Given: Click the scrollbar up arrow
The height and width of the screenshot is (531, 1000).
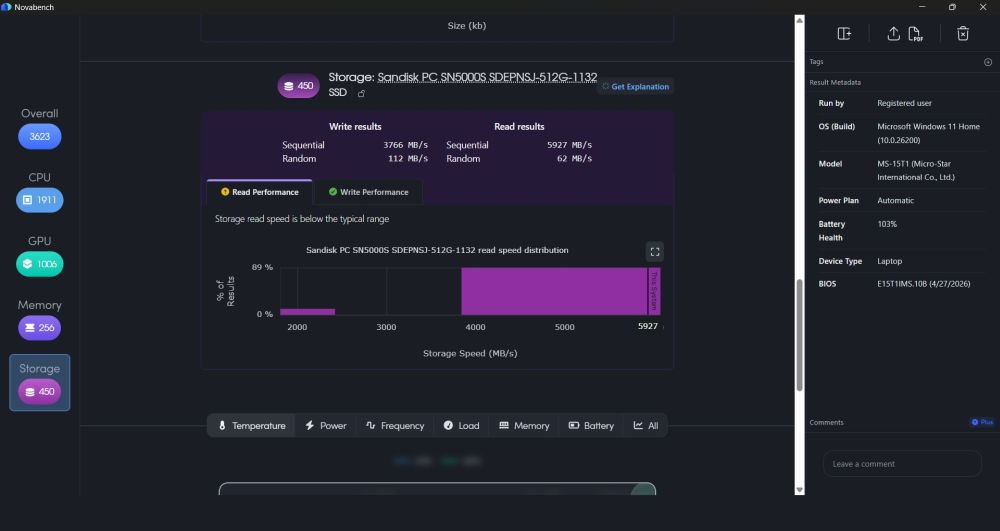Looking at the screenshot, I should 800,20.
